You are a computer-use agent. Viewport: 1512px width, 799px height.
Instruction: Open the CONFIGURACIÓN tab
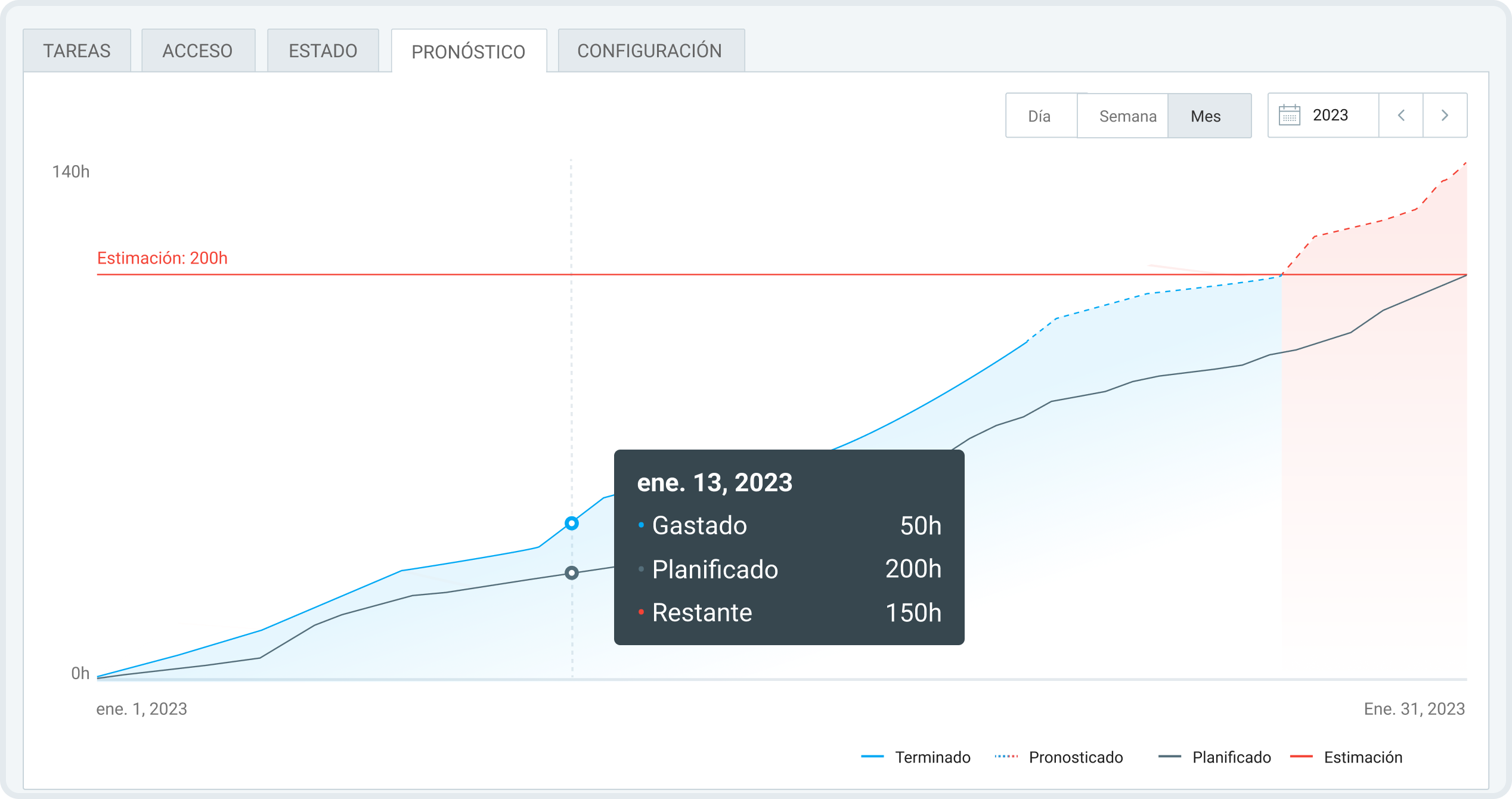coord(650,51)
